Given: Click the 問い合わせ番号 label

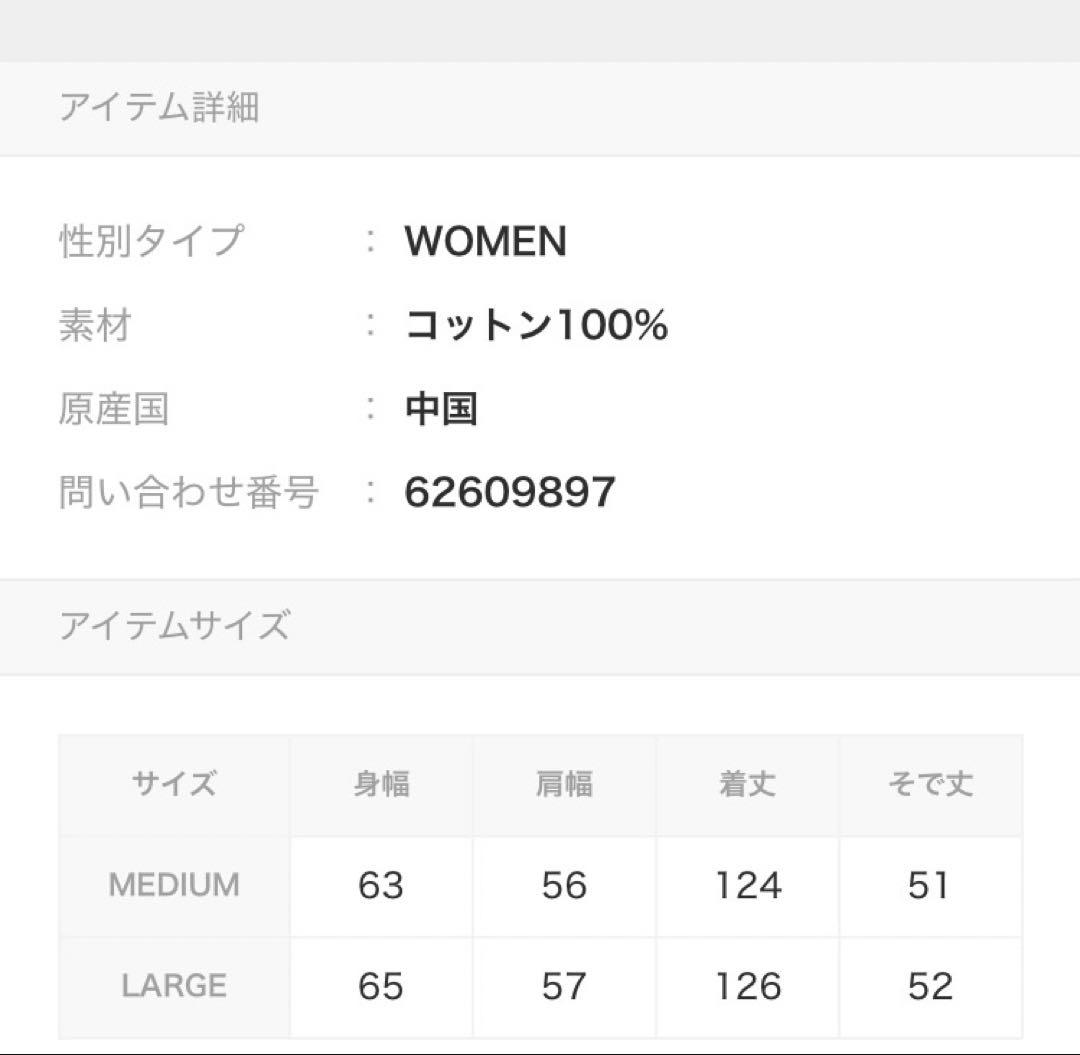Looking at the screenshot, I should [189, 492].
